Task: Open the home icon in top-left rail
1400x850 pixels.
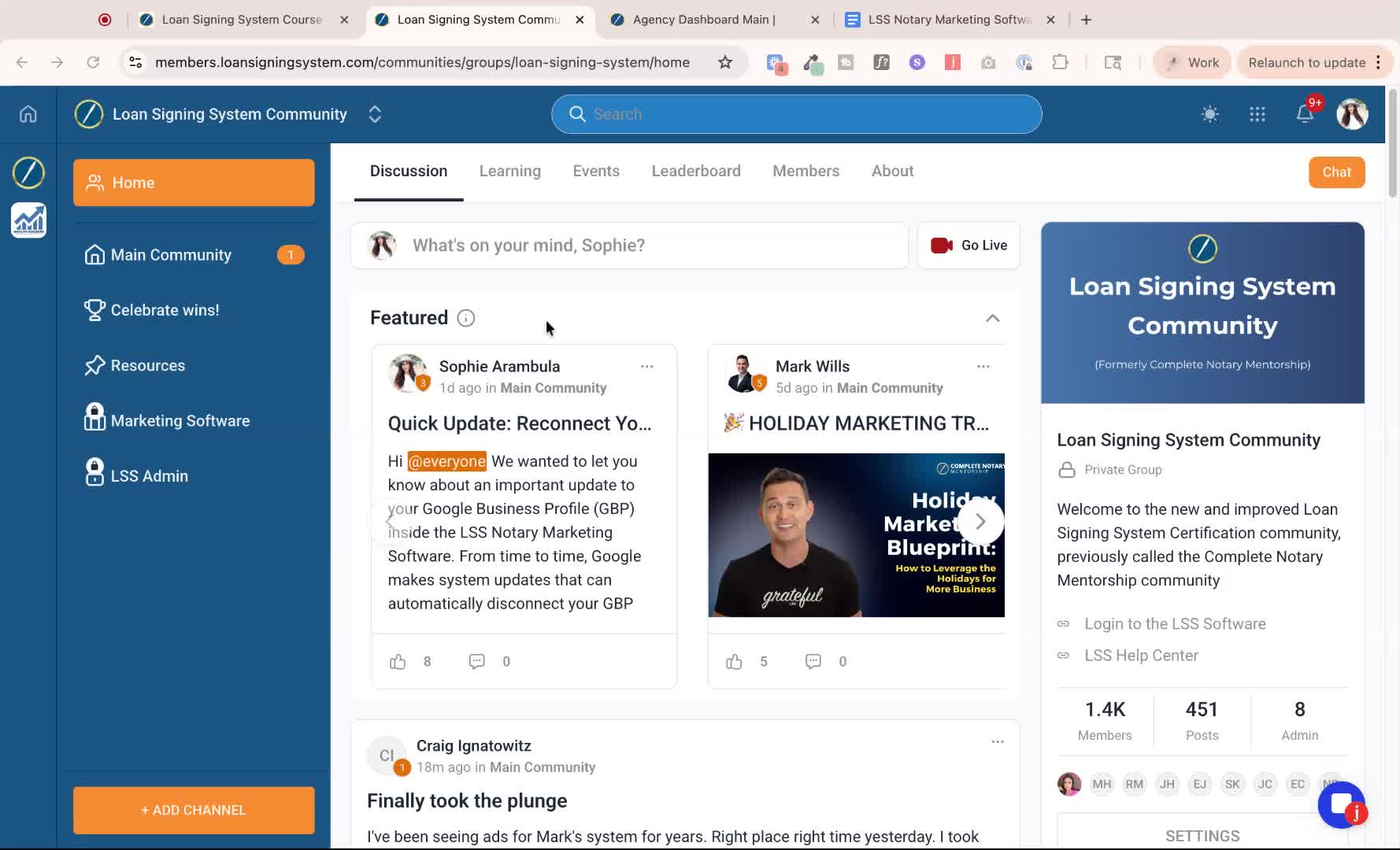Action: pyautogui.click(x=28, y=114)
